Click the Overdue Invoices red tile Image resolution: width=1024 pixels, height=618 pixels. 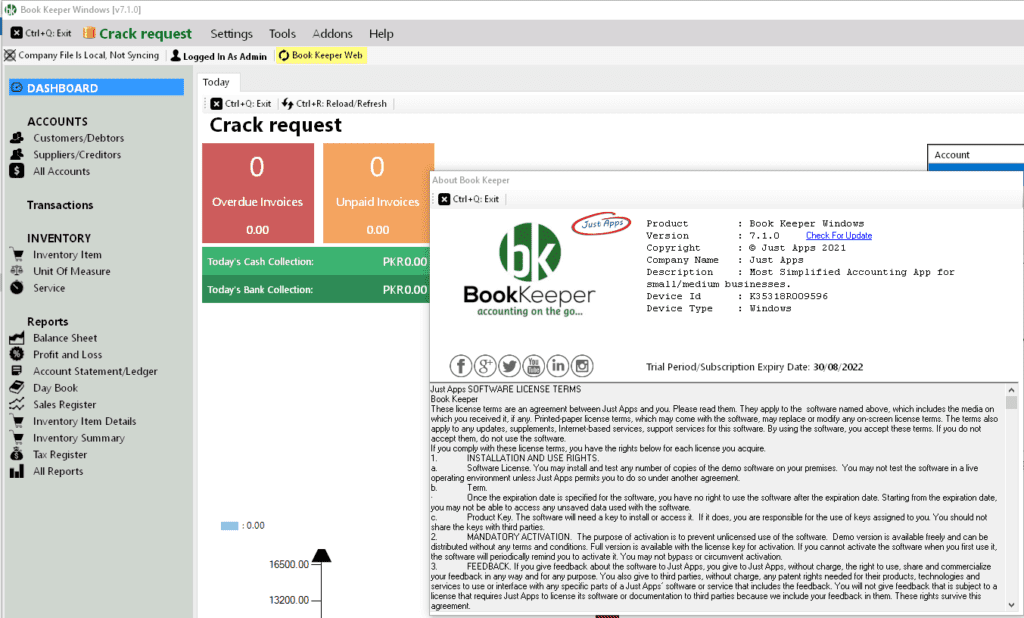257,193
